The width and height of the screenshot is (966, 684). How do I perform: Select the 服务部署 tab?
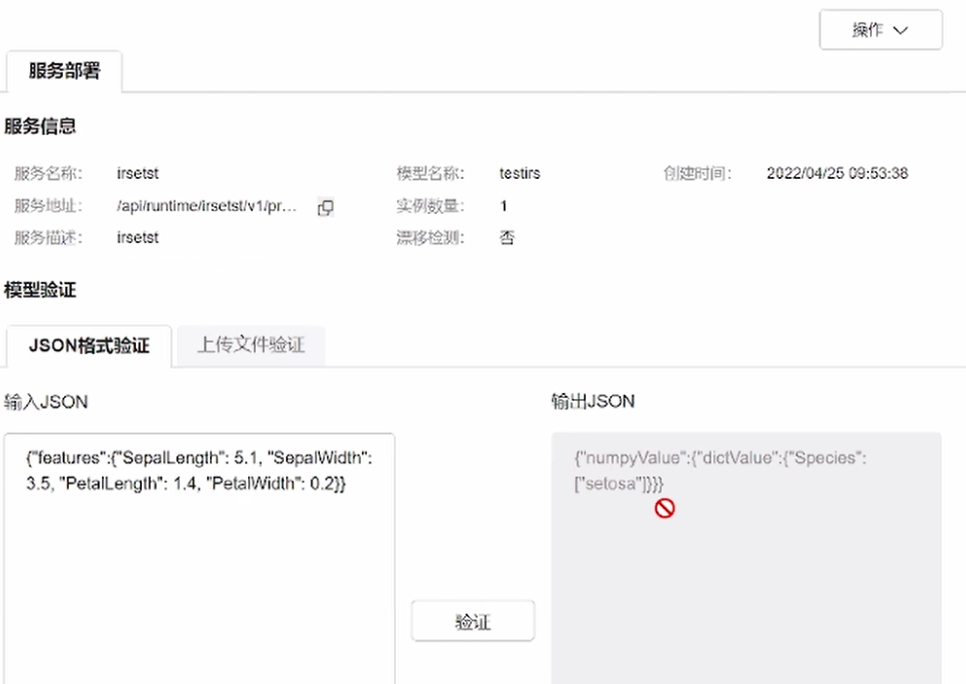pos(64,72)
